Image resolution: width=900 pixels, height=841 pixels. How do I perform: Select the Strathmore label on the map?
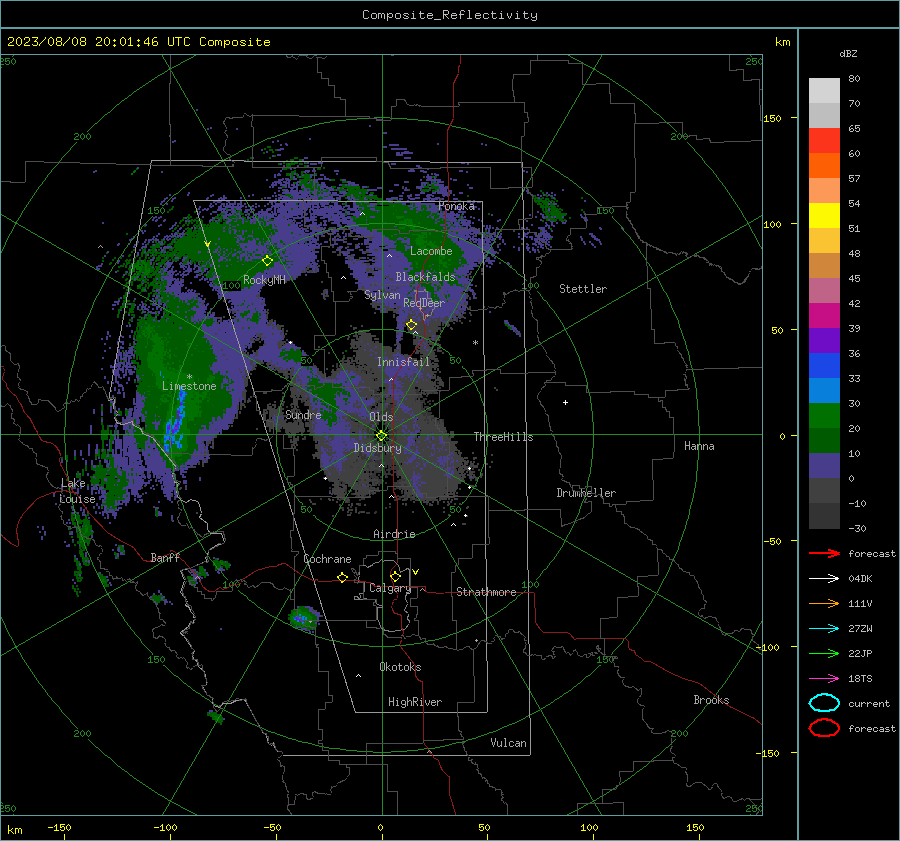[x=486, y=592]
